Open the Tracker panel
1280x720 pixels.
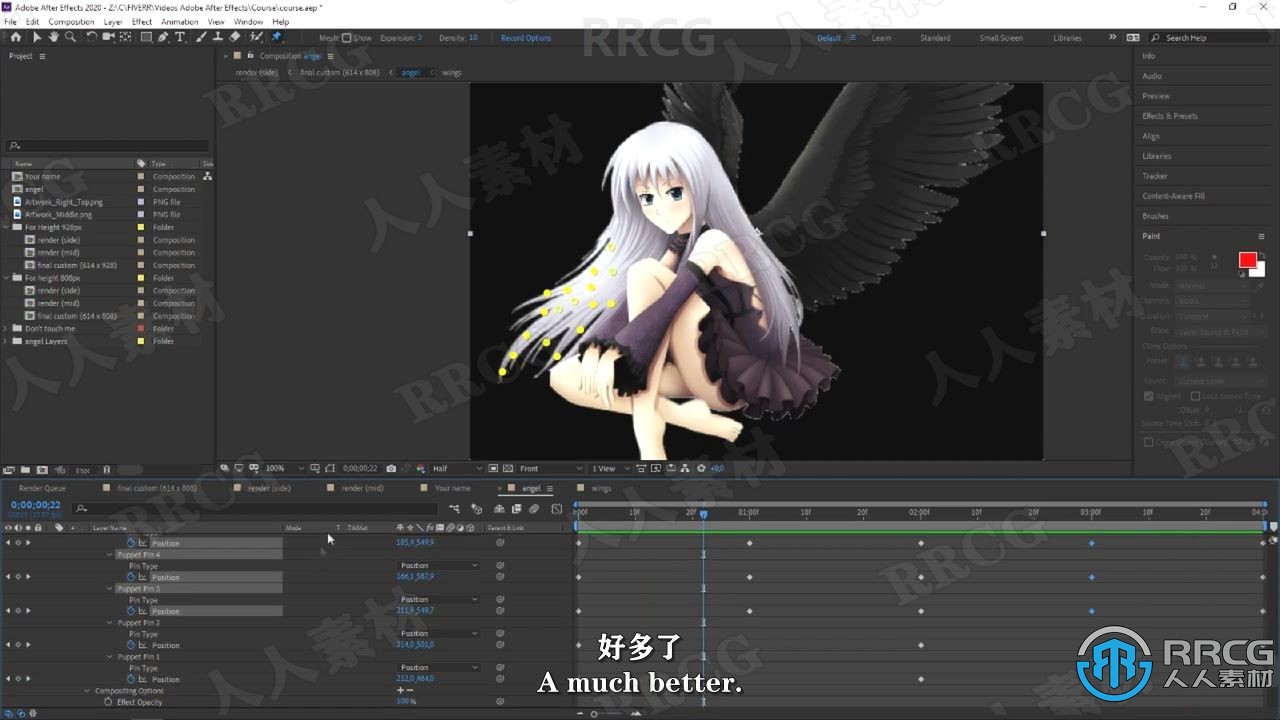[x=1155, y=176]
